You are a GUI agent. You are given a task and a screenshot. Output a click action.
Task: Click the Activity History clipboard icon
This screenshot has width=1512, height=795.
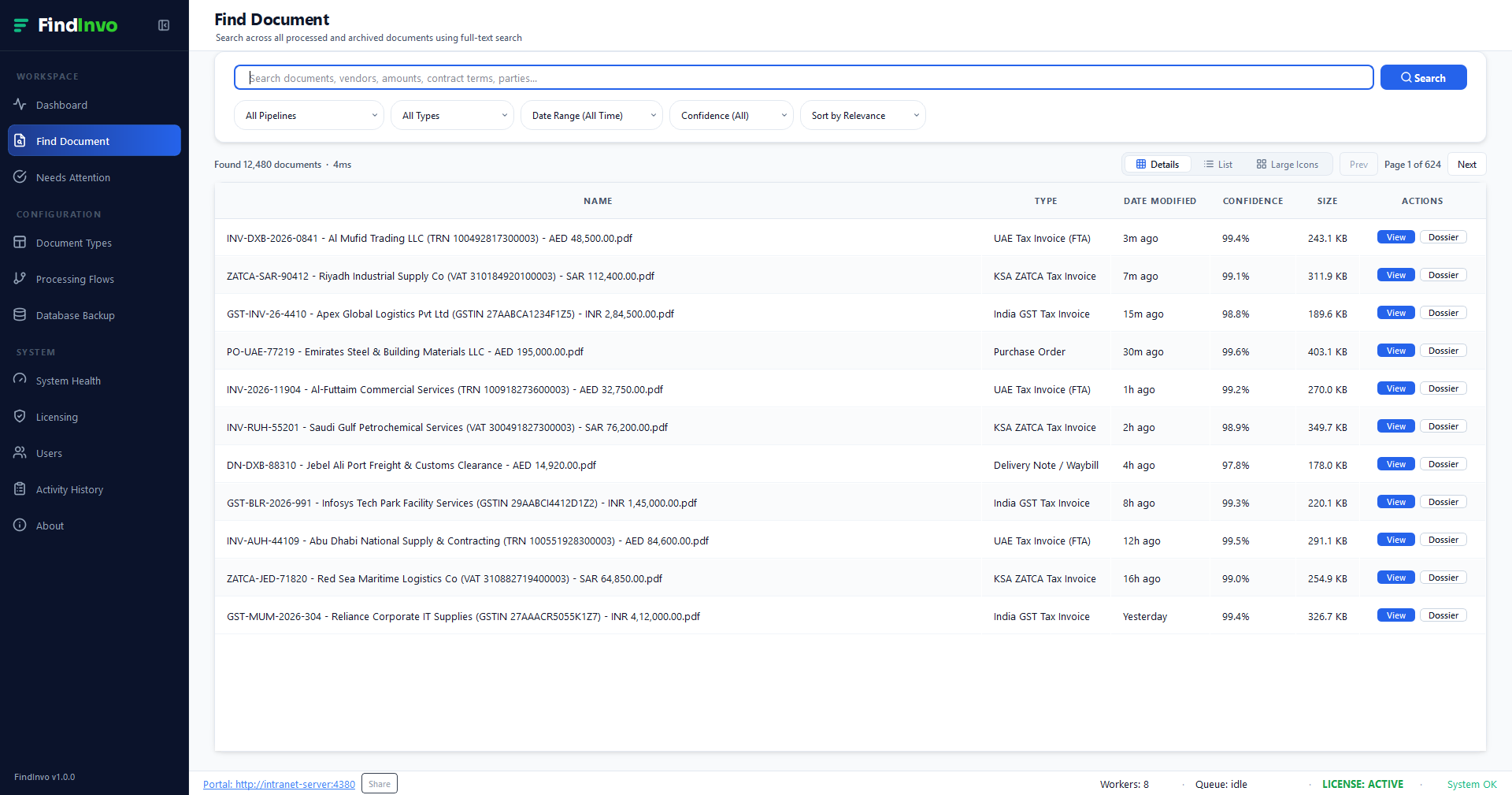coord(20,489)
